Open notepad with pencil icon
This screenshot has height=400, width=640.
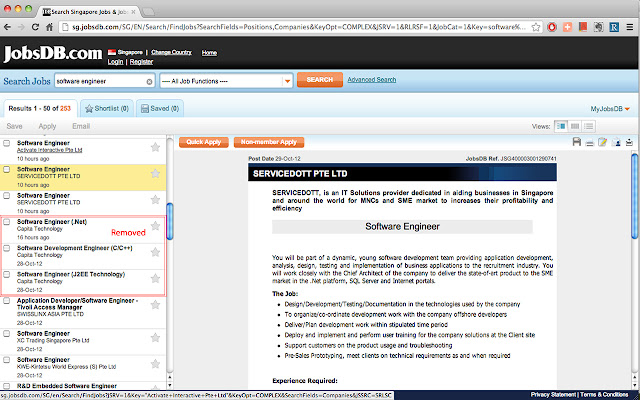pyautogui.click(x=602, y=142)
